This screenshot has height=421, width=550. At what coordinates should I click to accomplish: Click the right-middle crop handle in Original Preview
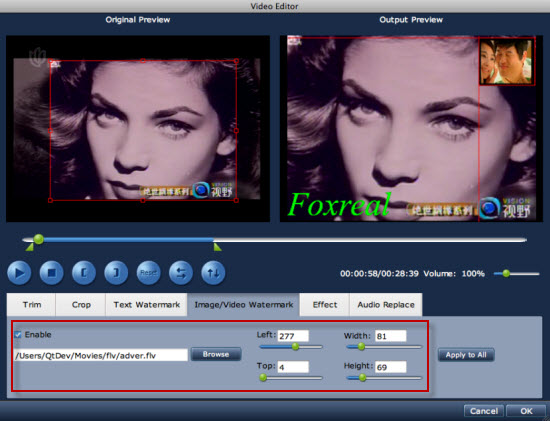(236, 131)
